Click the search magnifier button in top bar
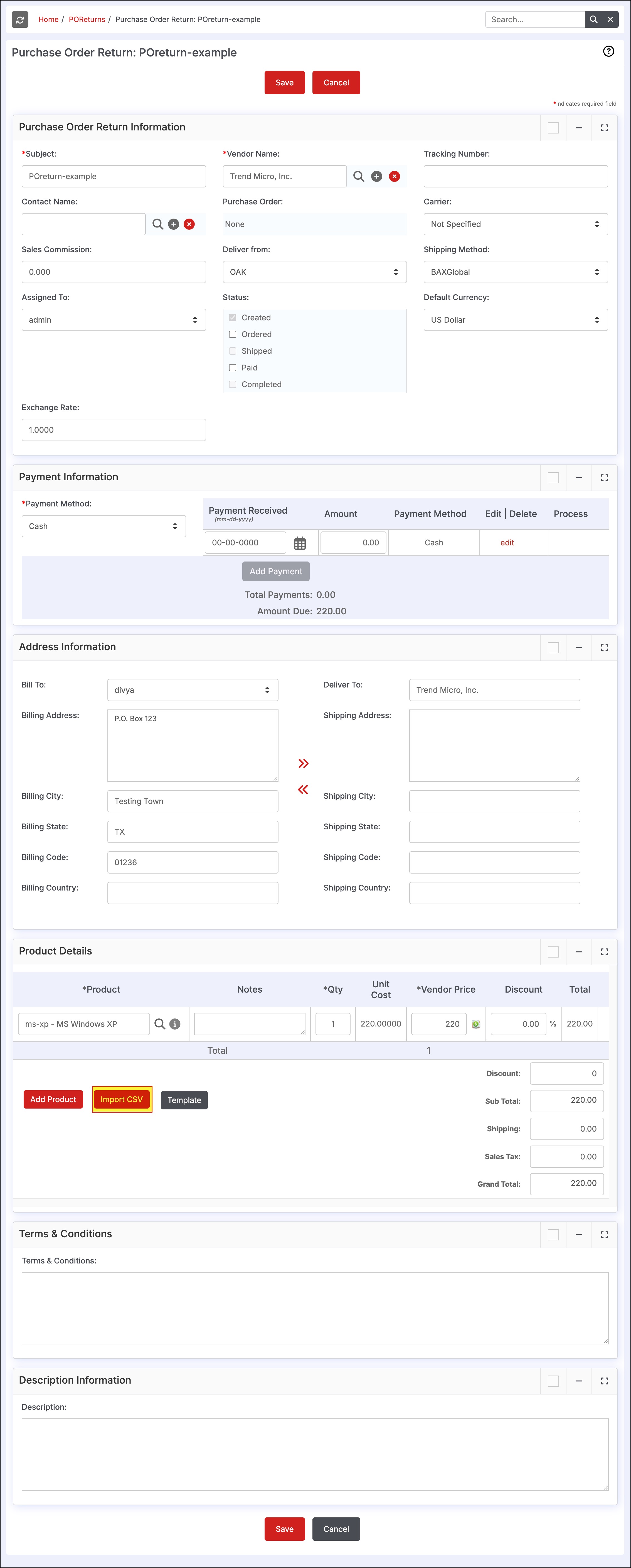The width and height of the screenshot is (631, 1568). click(593, 19)
